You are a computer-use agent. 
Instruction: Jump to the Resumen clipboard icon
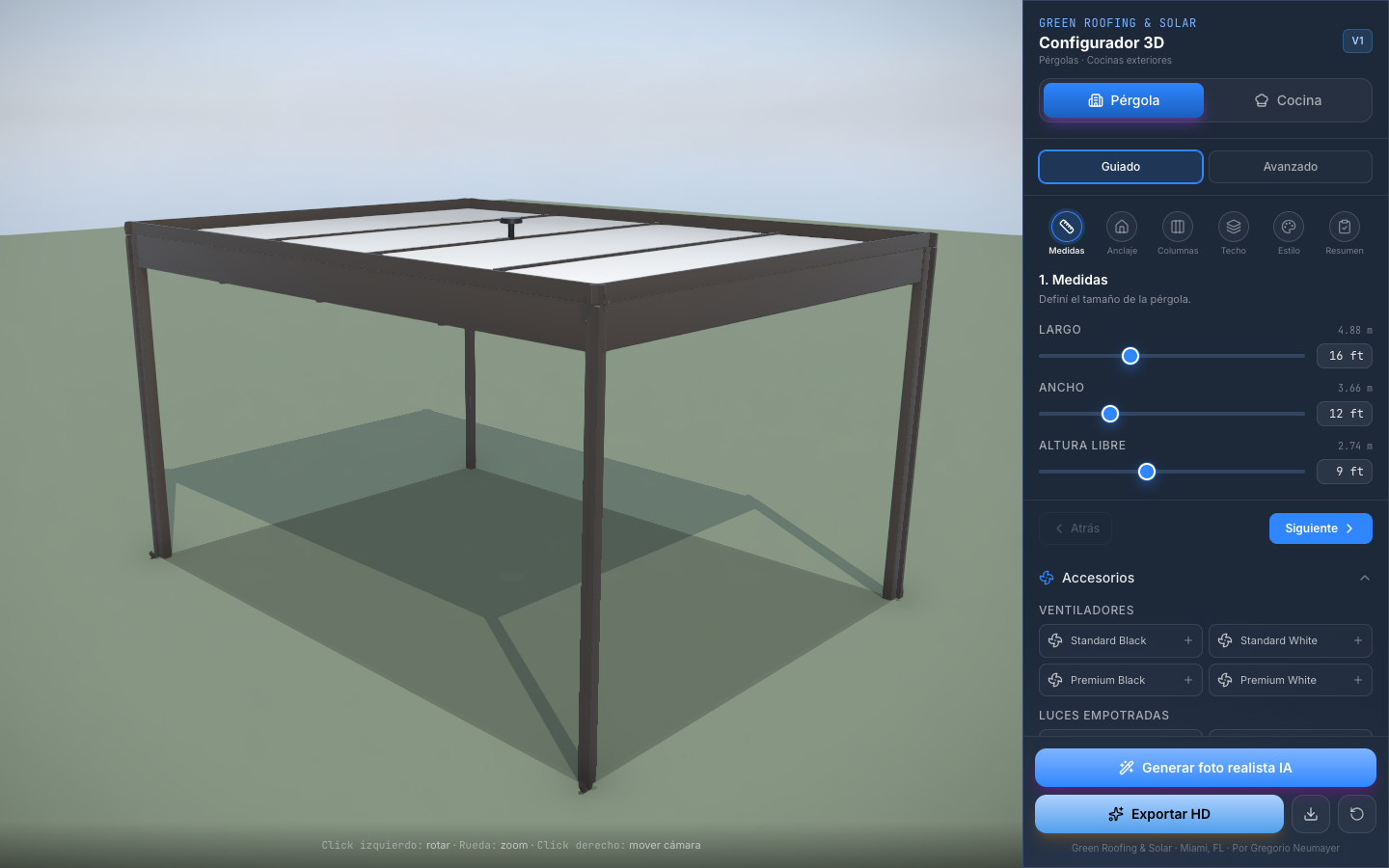[1345, 228]
